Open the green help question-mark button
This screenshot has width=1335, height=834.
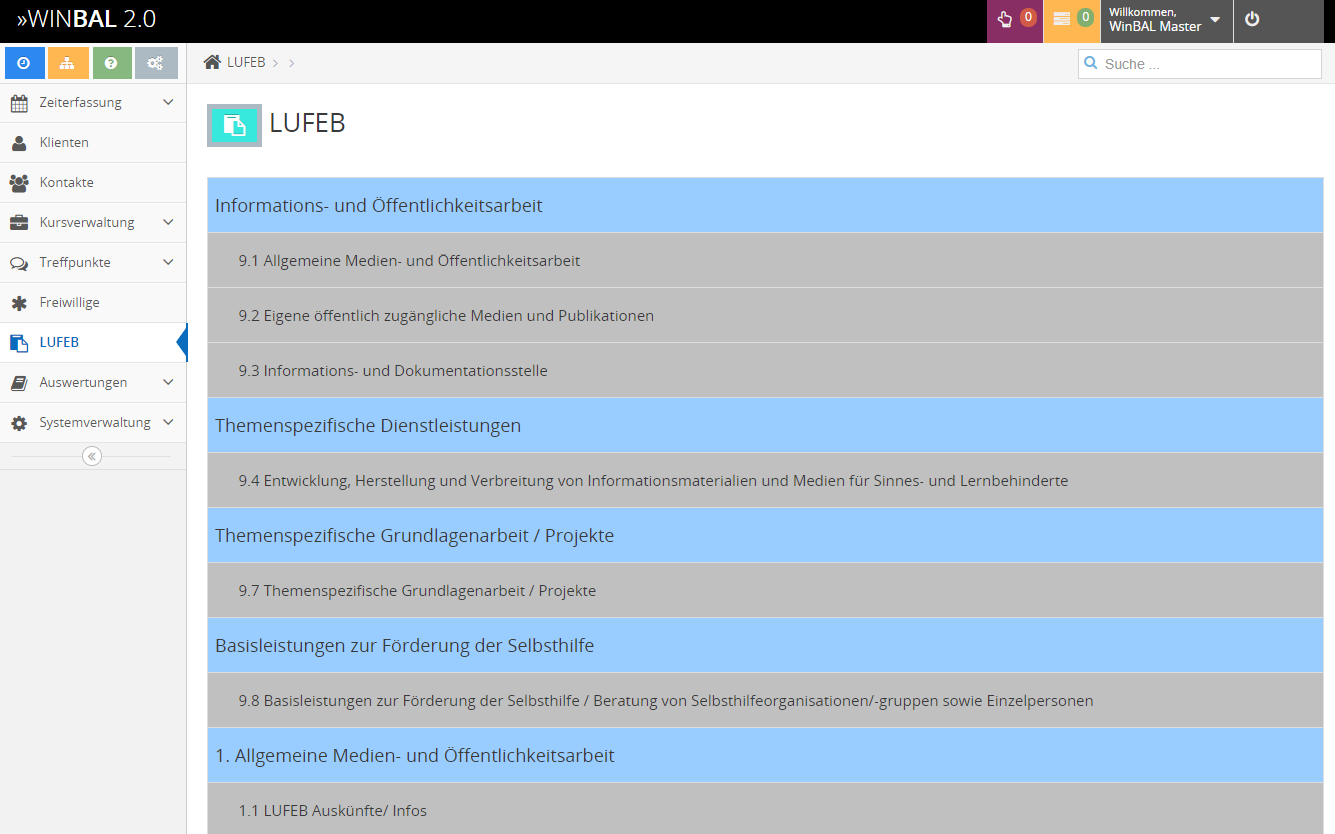(111, 63)
